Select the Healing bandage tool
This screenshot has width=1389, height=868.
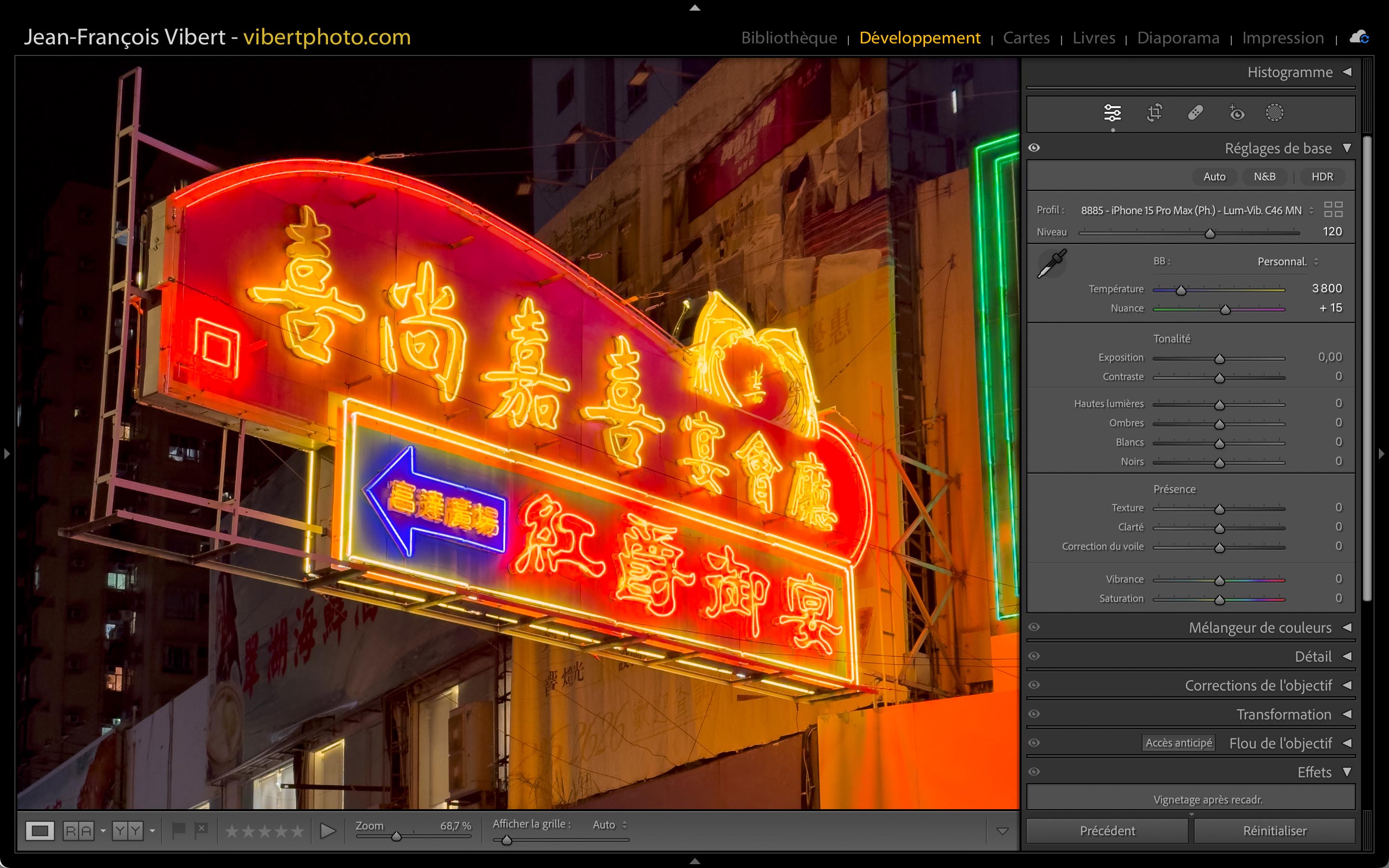1195,112
